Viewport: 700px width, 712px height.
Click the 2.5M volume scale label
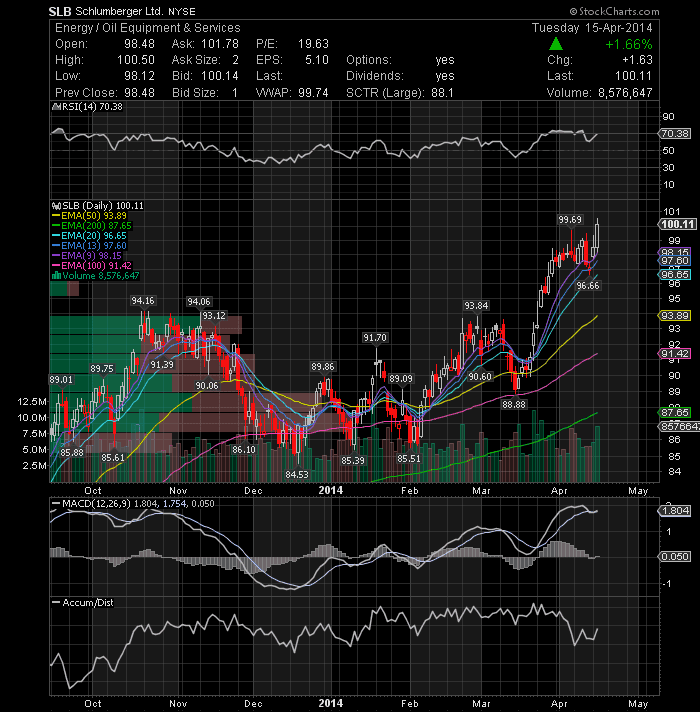point(34,465)
